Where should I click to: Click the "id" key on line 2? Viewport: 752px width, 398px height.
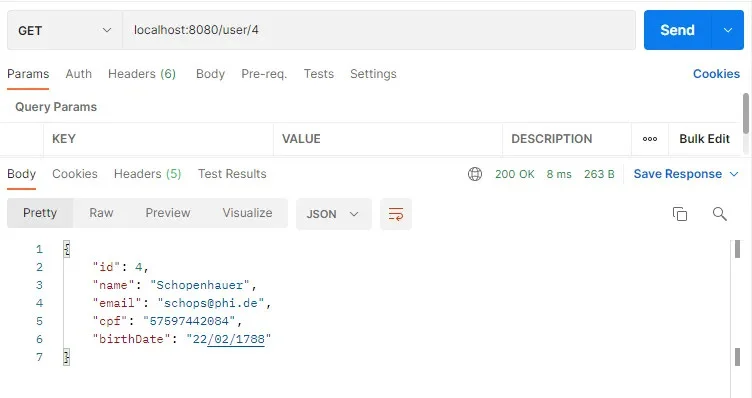point(106,267)
